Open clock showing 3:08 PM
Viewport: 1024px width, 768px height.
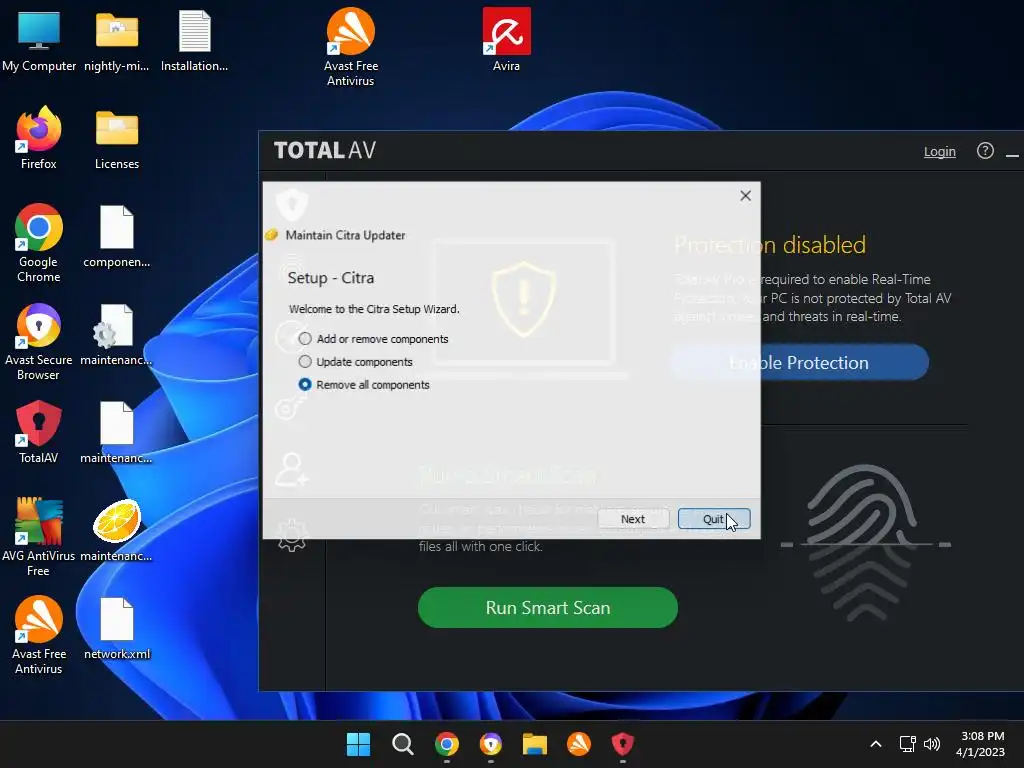pos(980,744)
